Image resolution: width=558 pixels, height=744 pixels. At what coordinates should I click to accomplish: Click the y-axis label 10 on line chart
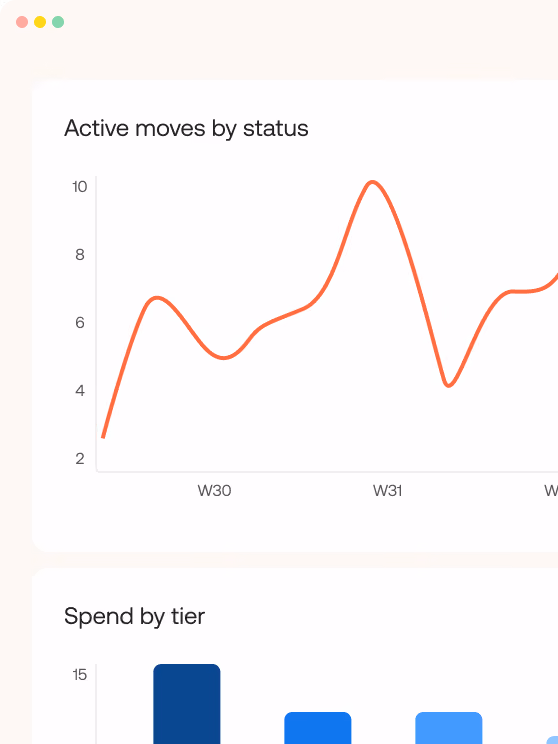pos(80,187)
